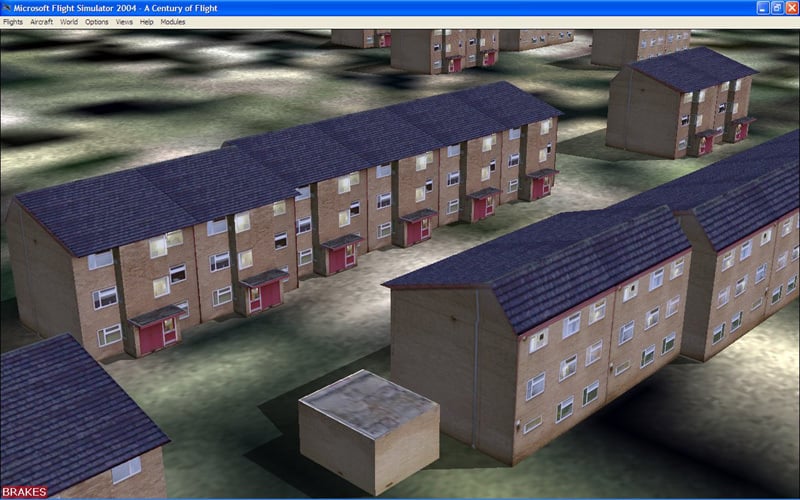Open the World menu

click(69, 22)
